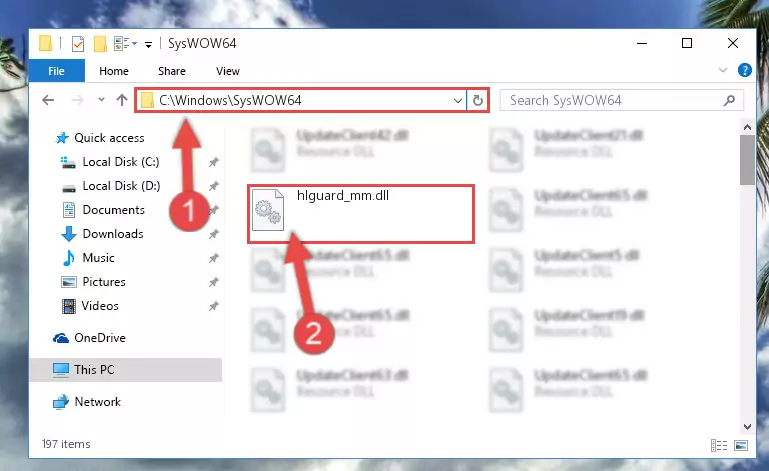Viewport: 769px width, 471px height.
Task: Go up one folder level
Action: point(122,100)
